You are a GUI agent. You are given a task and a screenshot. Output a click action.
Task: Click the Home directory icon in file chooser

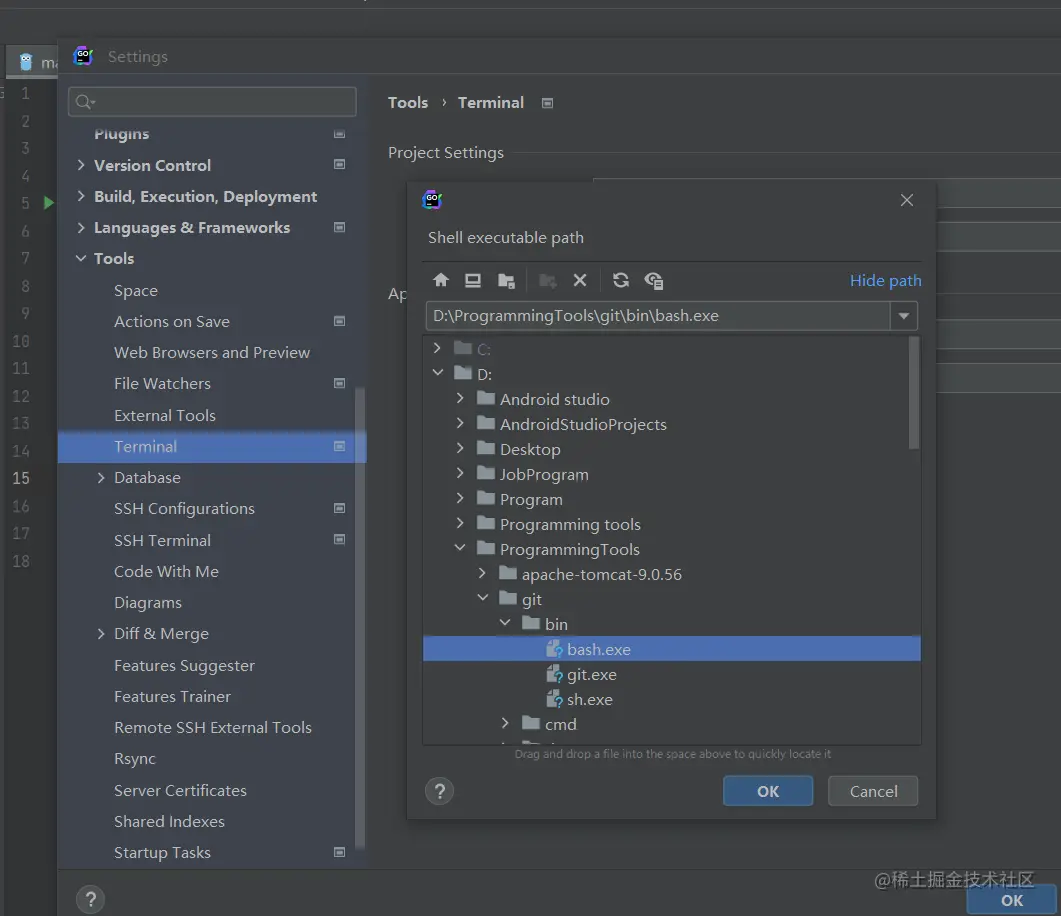pyautogui.click(x=441, y=280)
